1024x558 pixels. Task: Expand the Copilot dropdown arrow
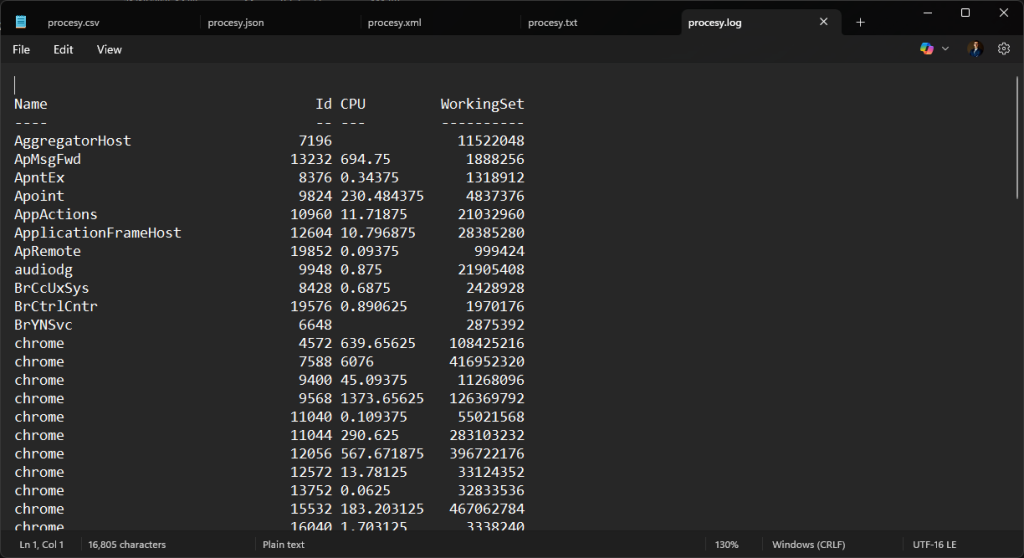pyautogui.click(x=946, y=49)
